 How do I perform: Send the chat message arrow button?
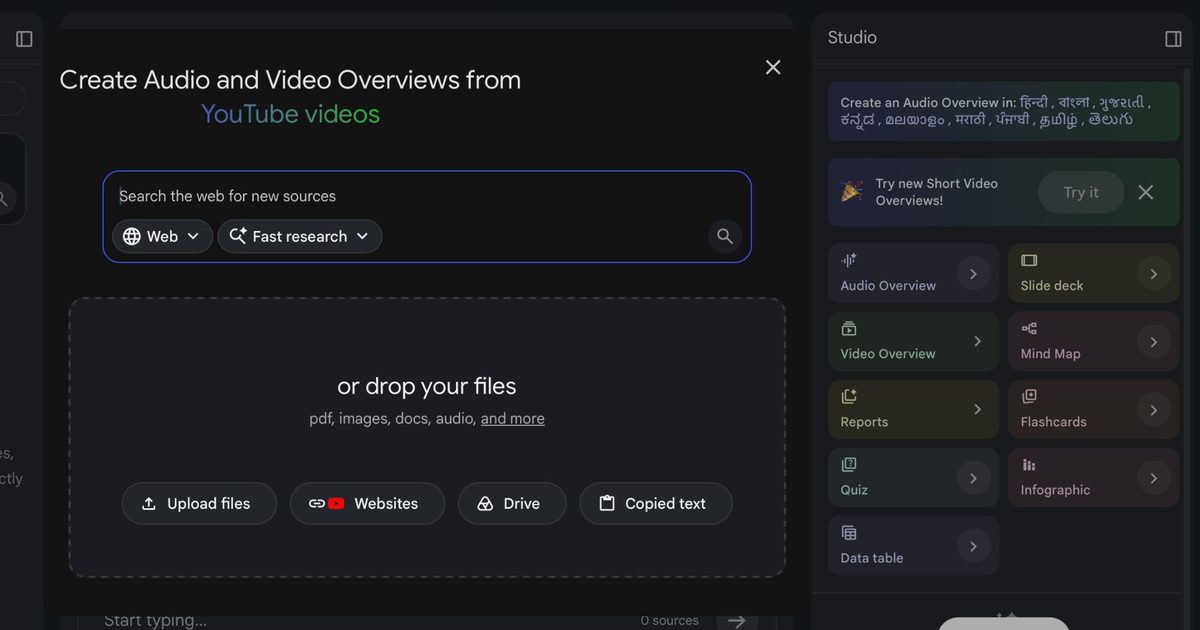click(737, 620)
